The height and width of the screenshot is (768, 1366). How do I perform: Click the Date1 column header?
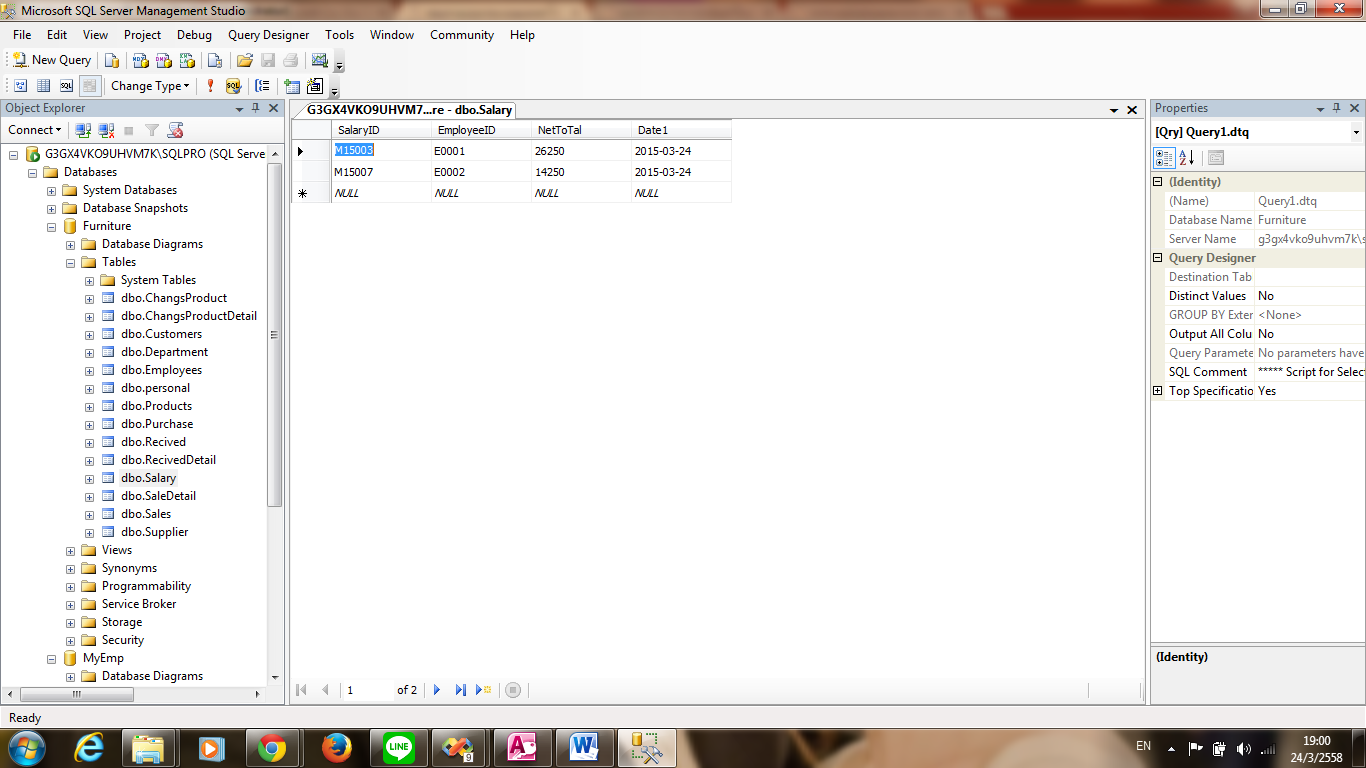681,130
